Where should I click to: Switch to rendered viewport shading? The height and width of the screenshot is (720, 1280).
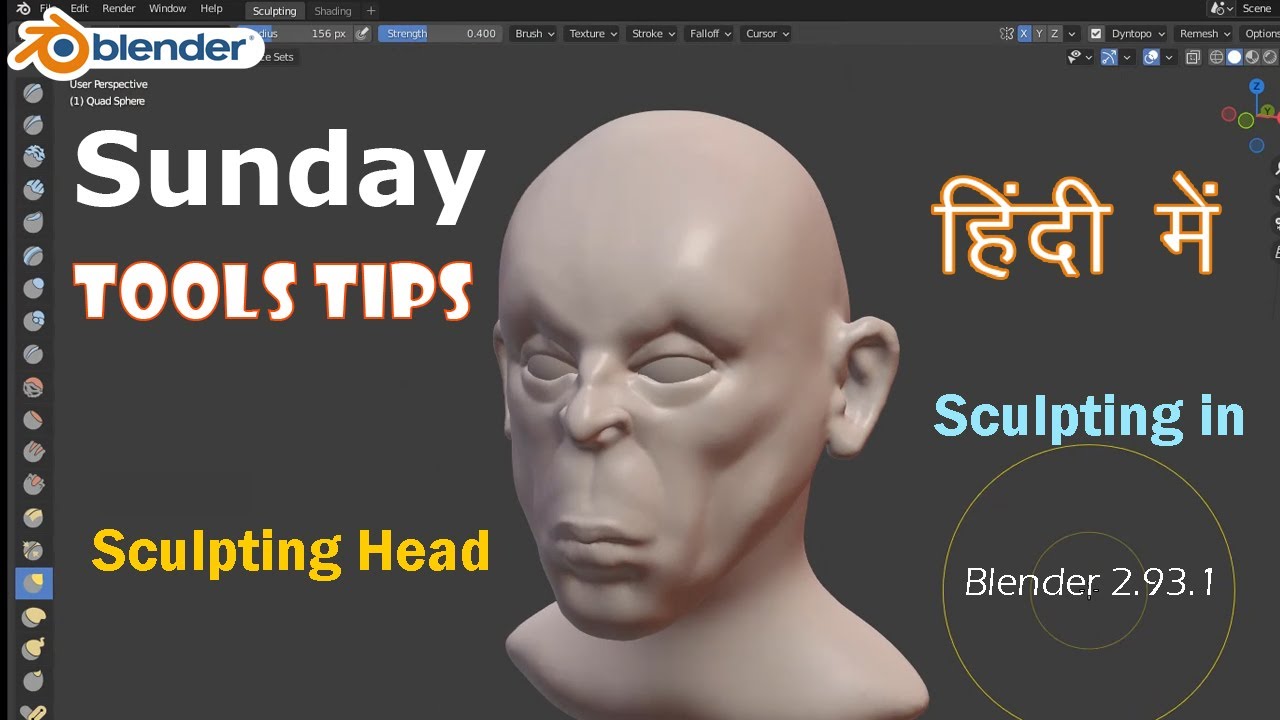point(1269,58)
